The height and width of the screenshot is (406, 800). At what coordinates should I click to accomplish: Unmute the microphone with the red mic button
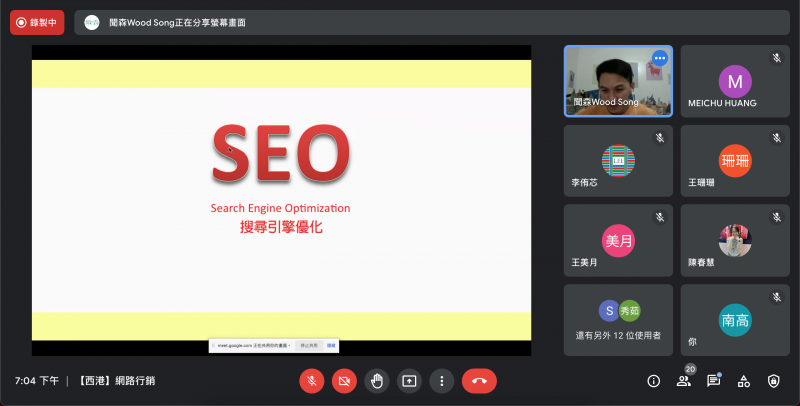tap(312, 381)
